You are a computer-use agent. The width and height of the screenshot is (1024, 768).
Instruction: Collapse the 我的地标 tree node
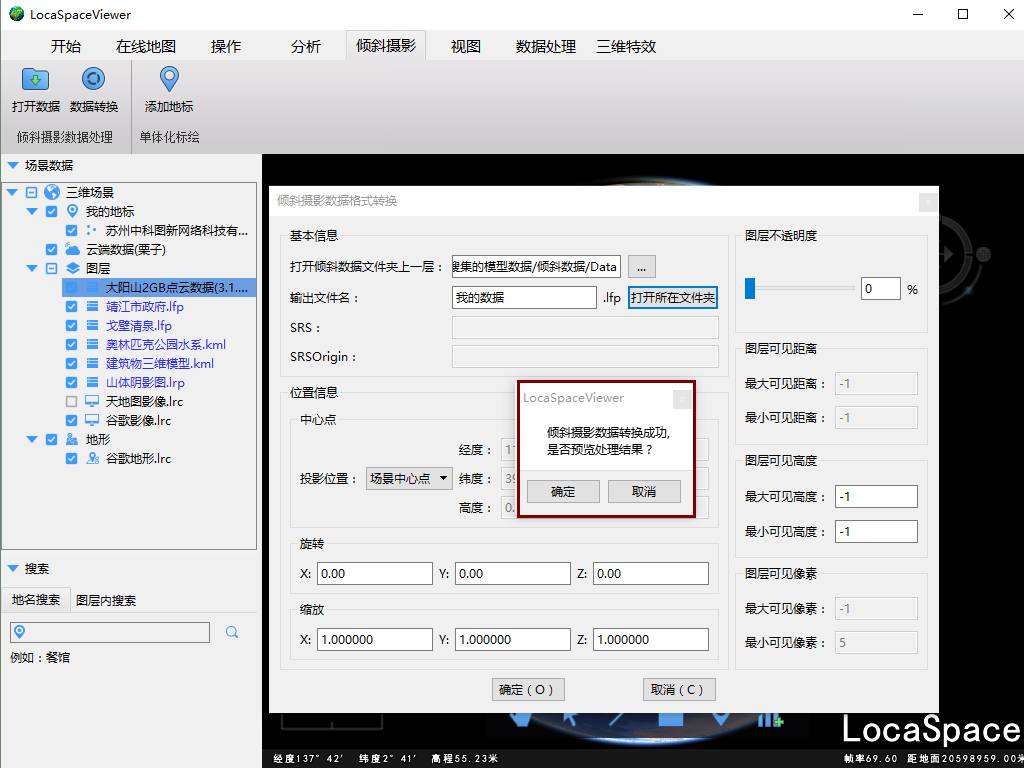pos(32,211)
